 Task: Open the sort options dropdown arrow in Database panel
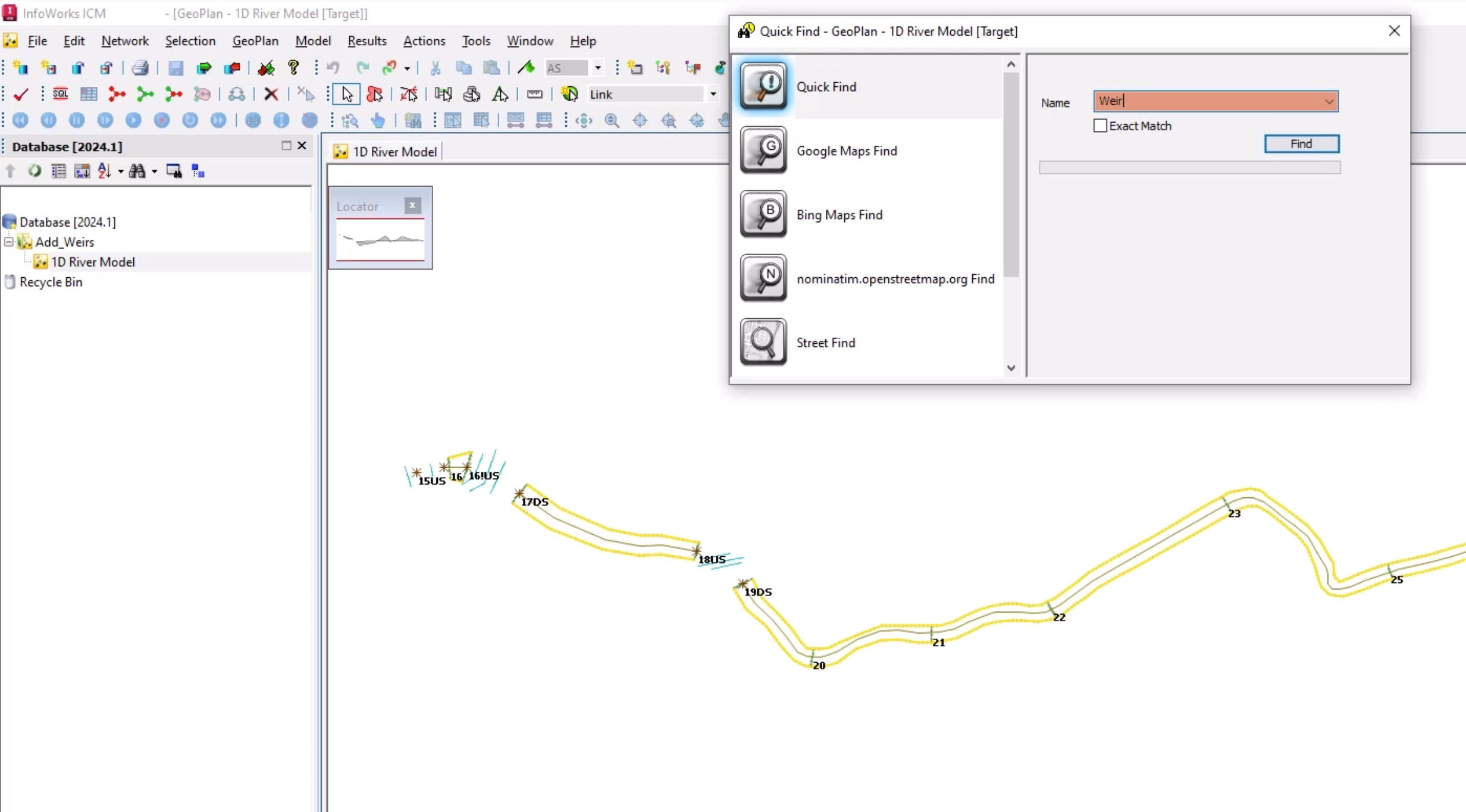pyautogui.click(x=120, y=172)
